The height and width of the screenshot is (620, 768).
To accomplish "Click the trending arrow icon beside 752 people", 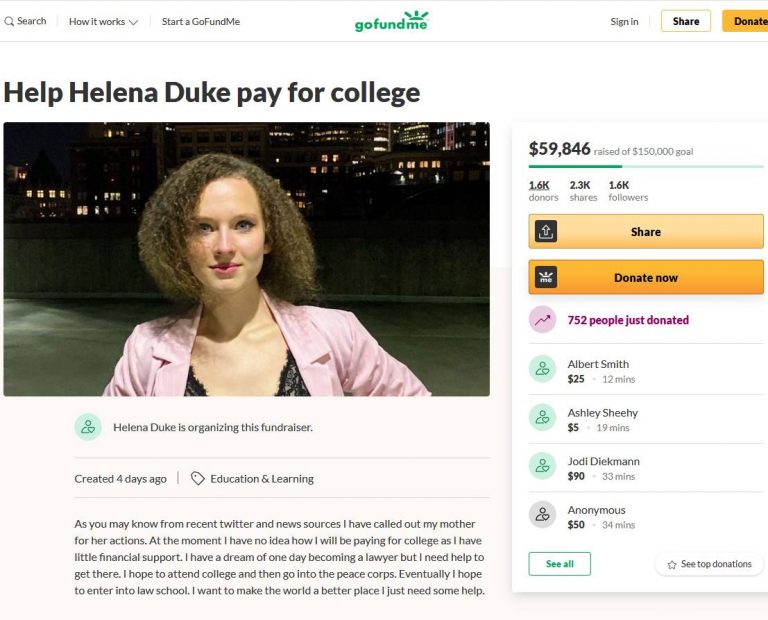I will [x=542, y=320].
